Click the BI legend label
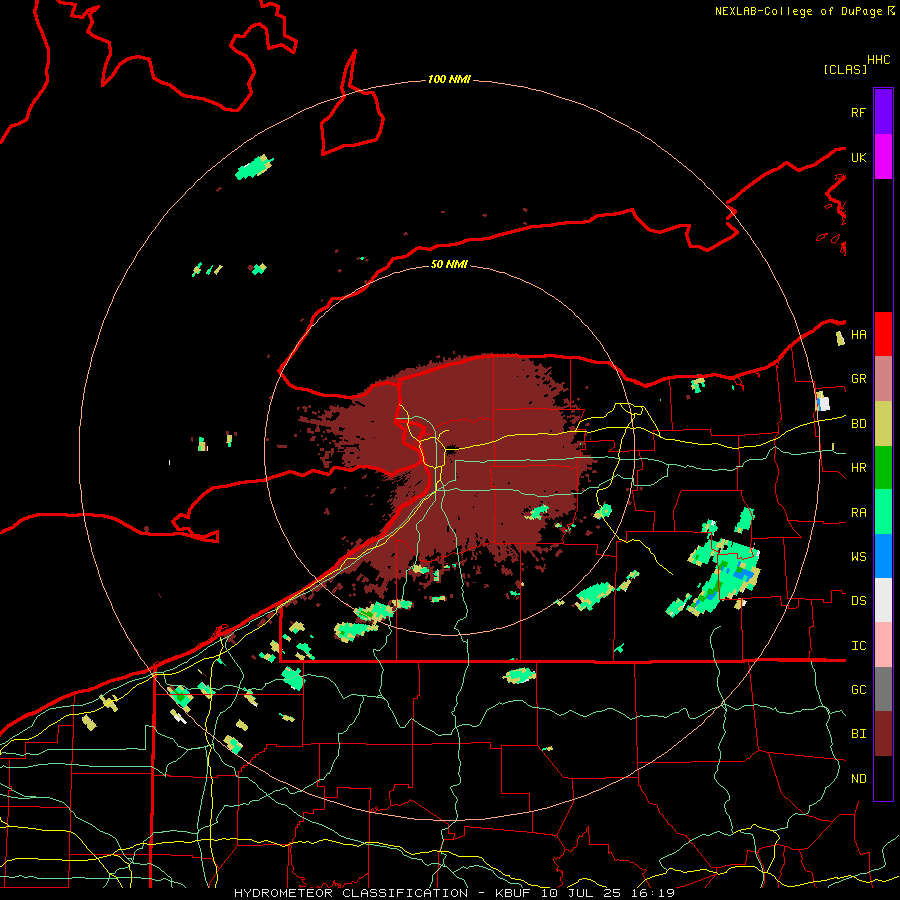 (858, 734)
